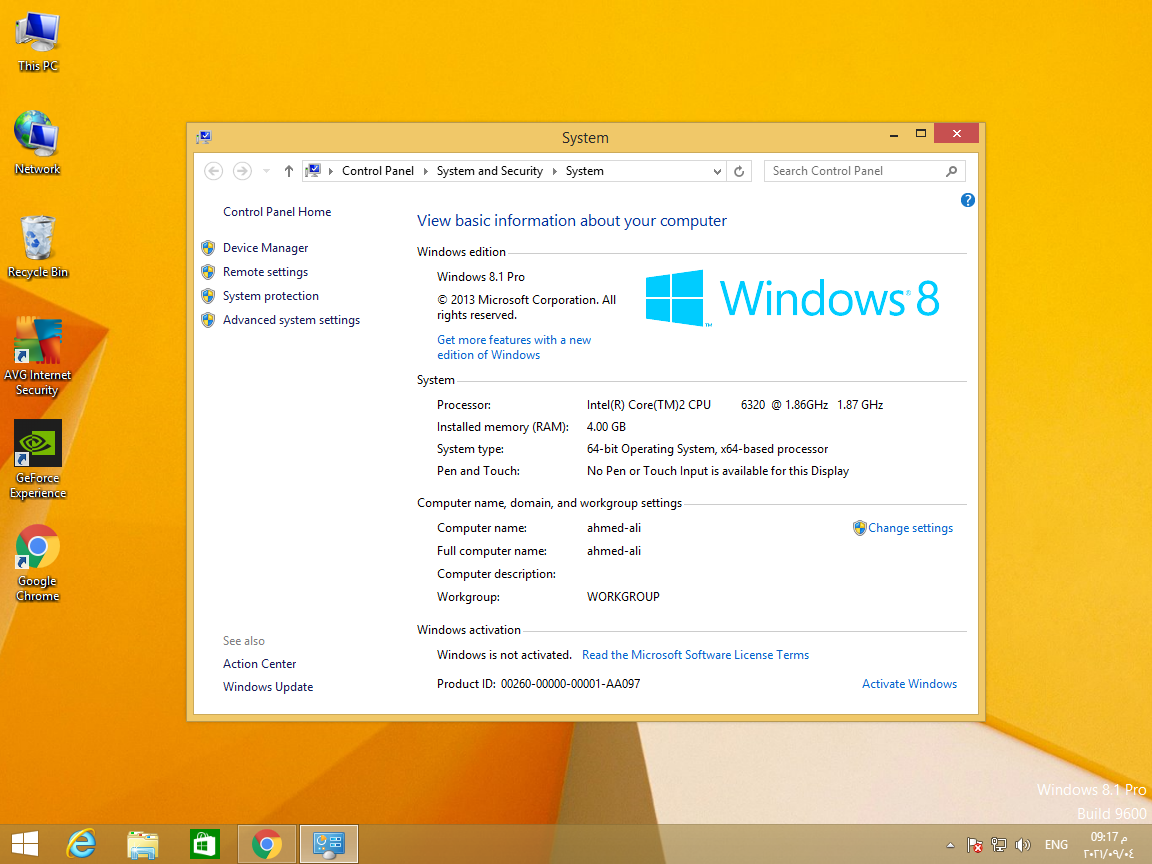Click the address bar computer icon

(x=313, y=171)
